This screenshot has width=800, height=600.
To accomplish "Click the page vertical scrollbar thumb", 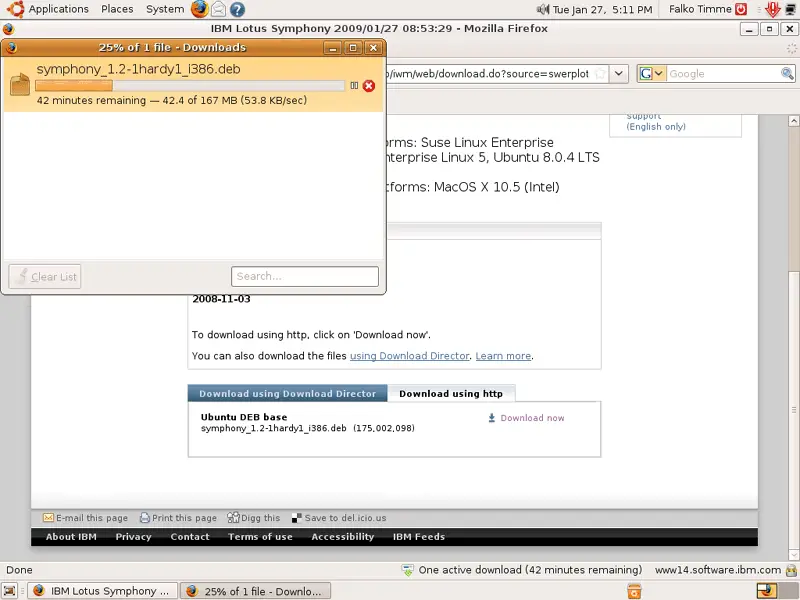I will (x=793, y=409).
